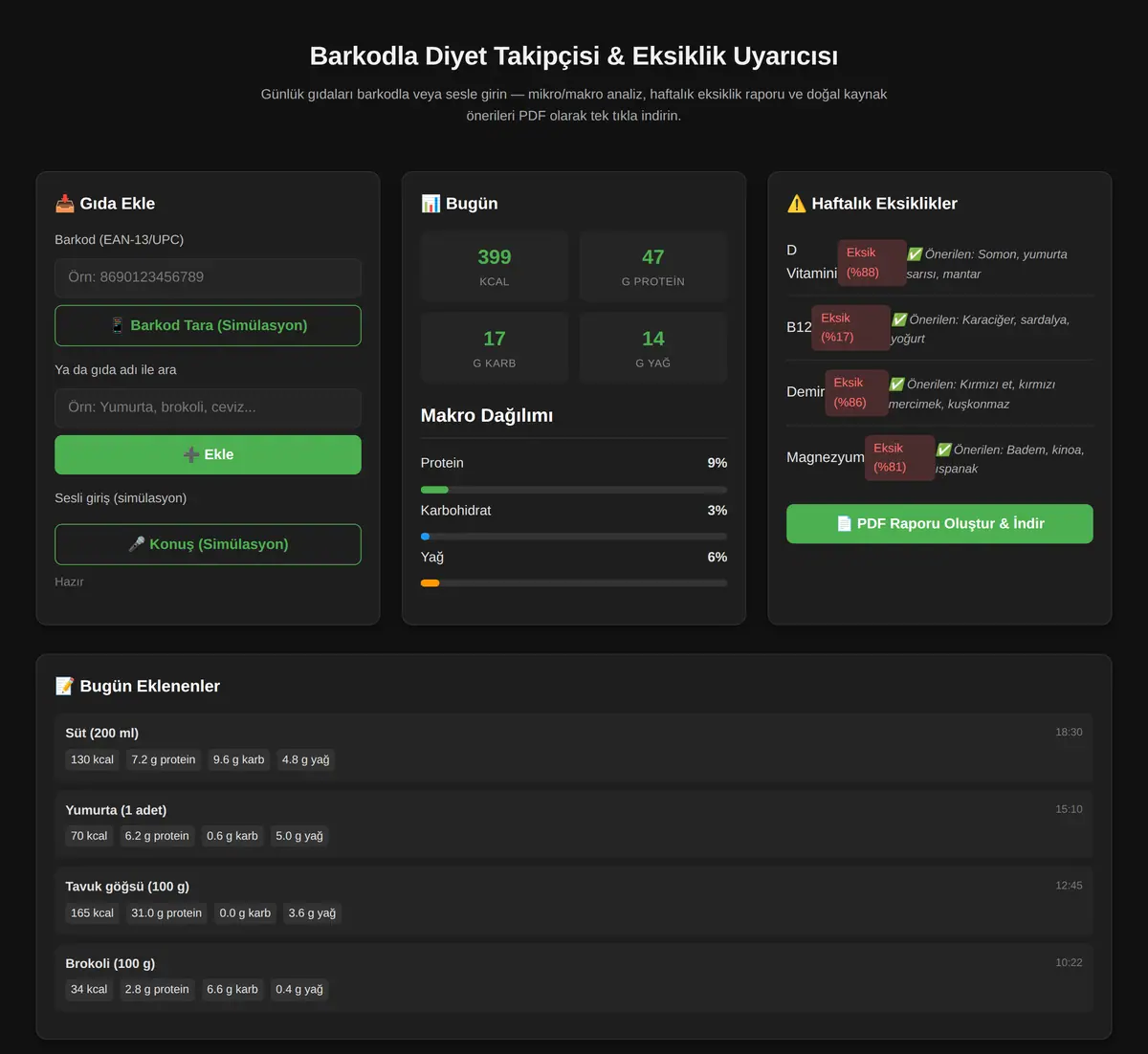Image resolution: width=1148 pixels, height=1054 pixels.
Task: Click the Yağ orange progress bar
Action: 430,583
